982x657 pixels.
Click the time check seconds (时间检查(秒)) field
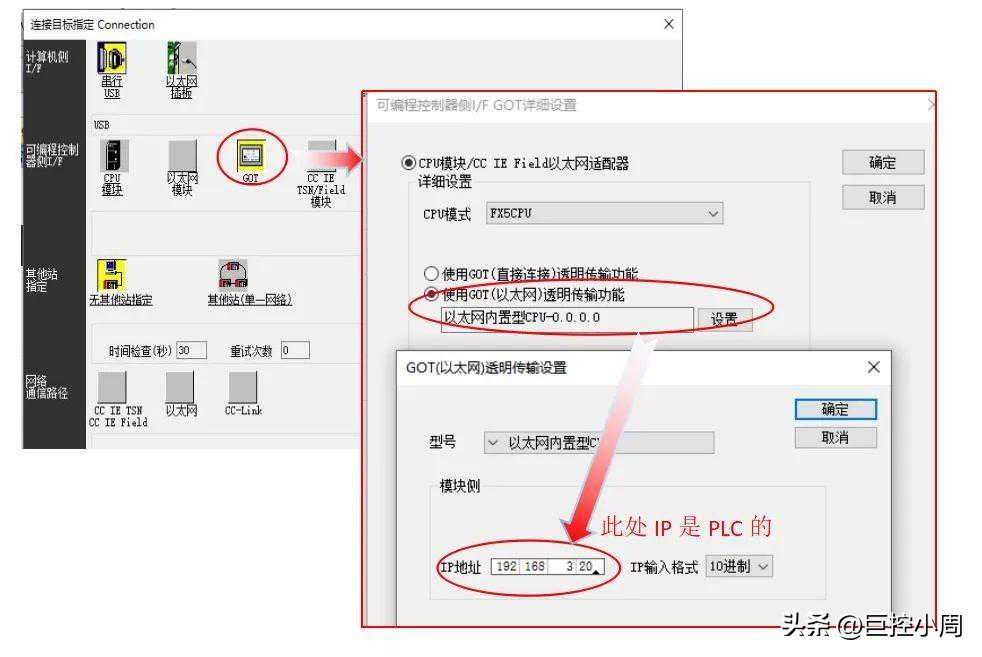click(192, 350)
